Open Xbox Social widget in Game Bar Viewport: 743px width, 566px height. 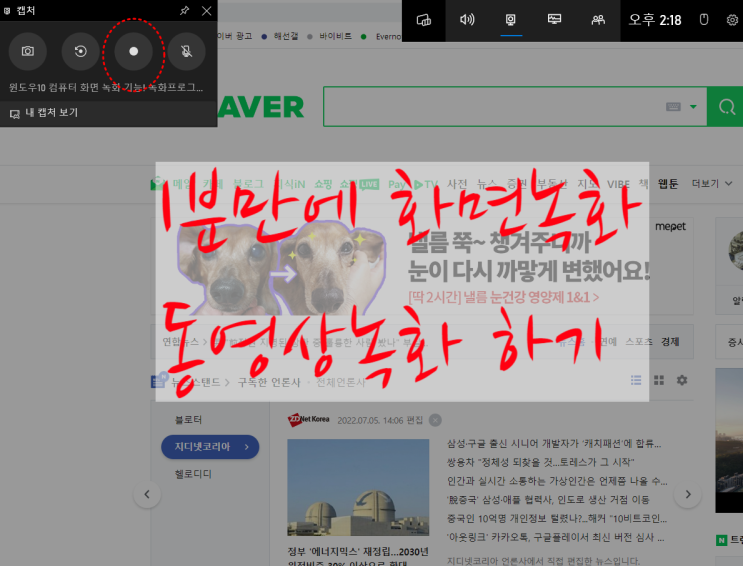[x=598, y=20]
